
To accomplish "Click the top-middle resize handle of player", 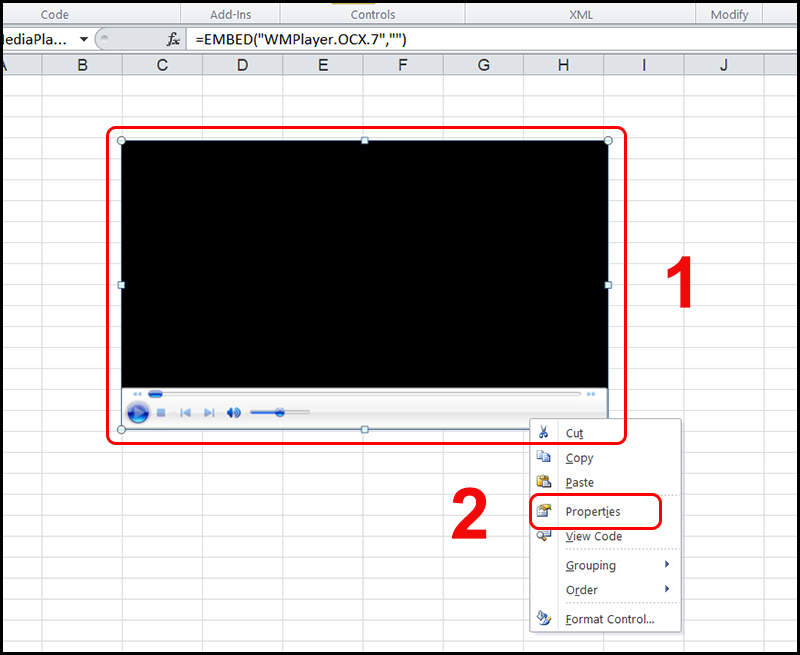I will tap(364, 140).
